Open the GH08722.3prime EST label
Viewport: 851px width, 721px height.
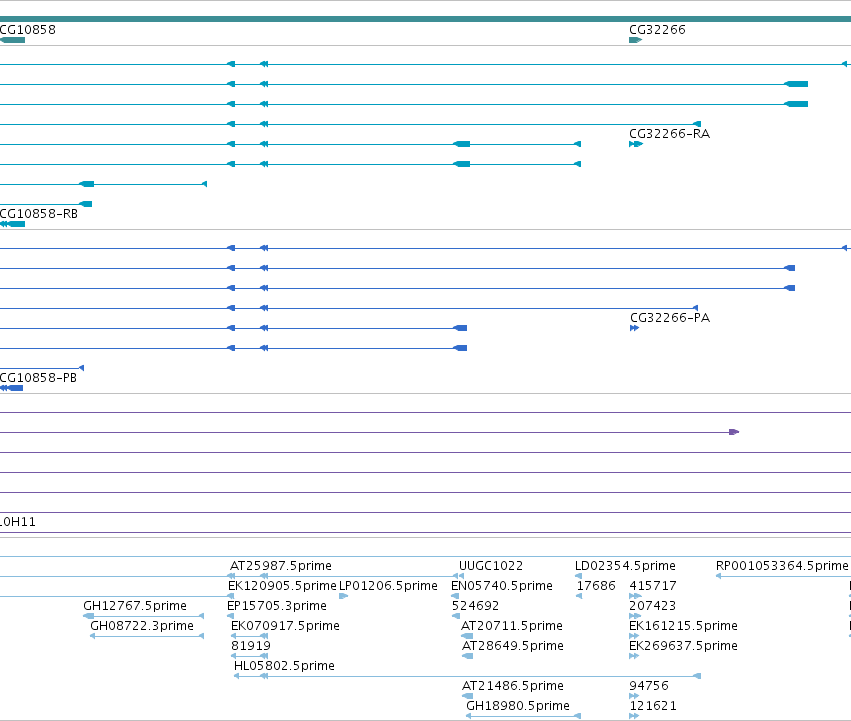coord(142,626)
